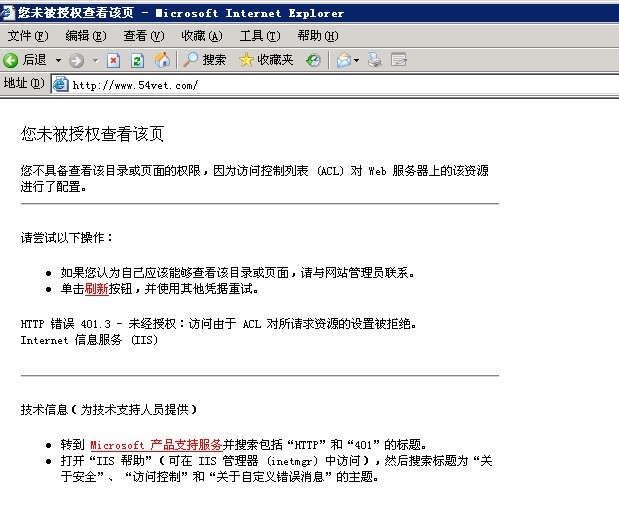The image size is (619, 523).
Task: Open the Microsoft 产品支持服务 link
Action: coord(156,445)
